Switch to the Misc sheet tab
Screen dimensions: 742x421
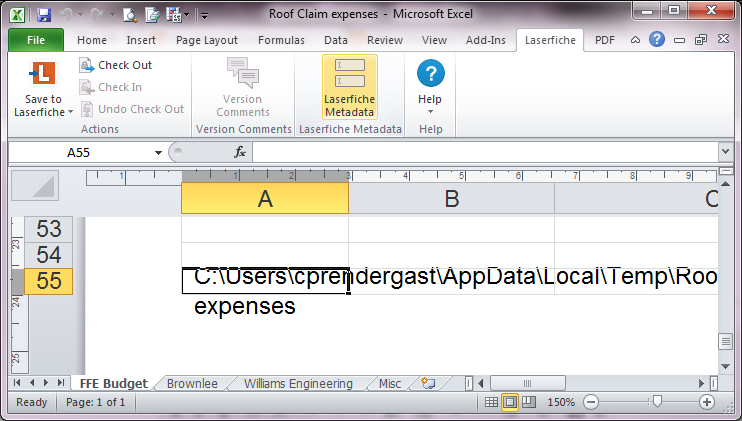[390, 383]
